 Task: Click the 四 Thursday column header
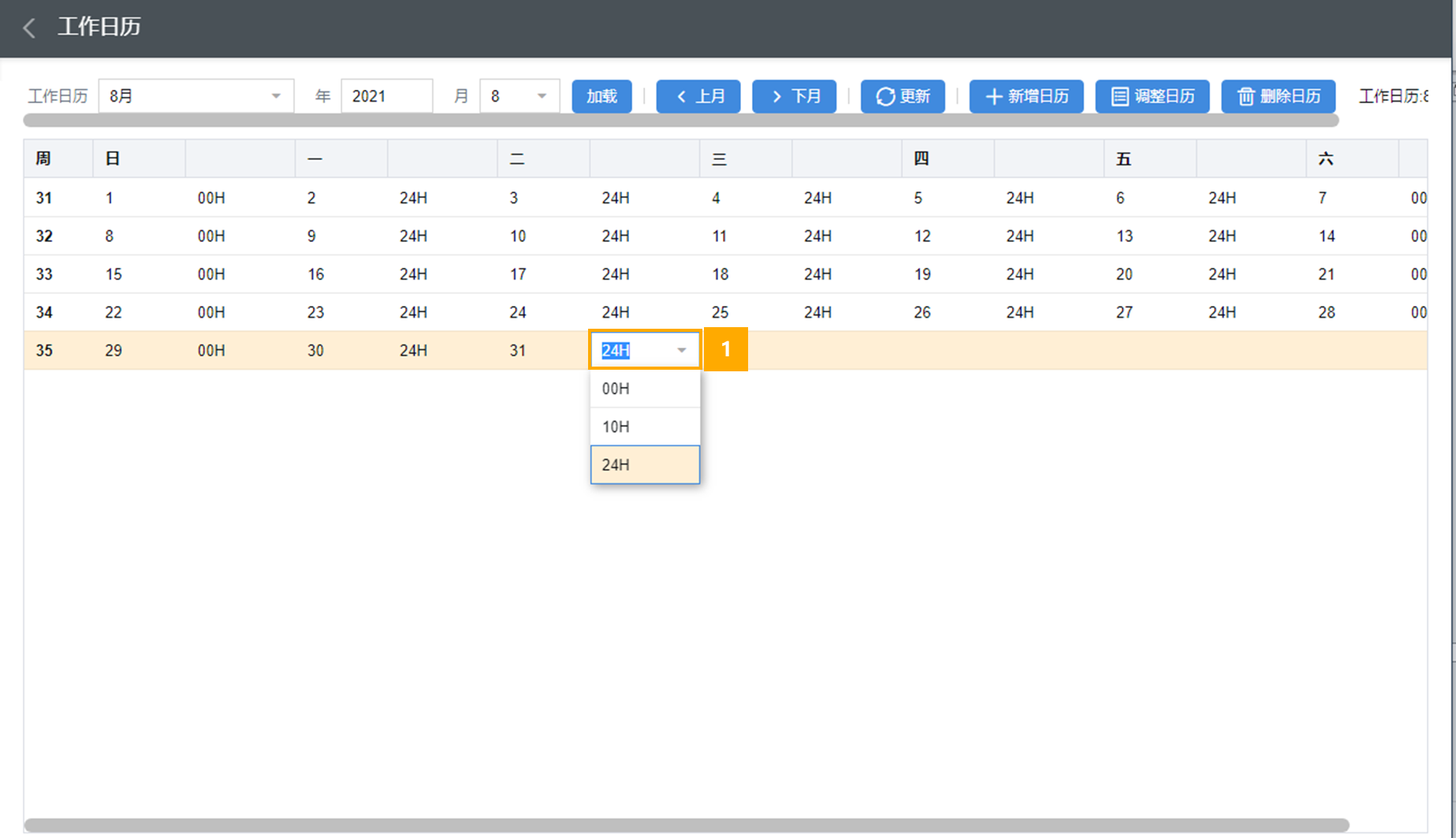click(921, 158)
